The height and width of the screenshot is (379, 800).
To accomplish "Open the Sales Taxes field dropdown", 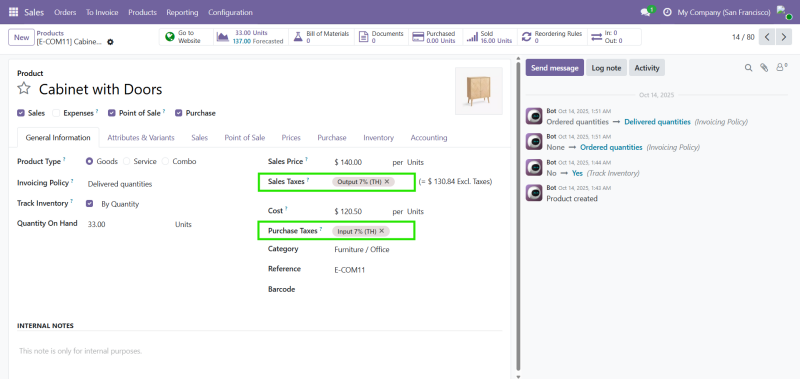I will point(372,182).
